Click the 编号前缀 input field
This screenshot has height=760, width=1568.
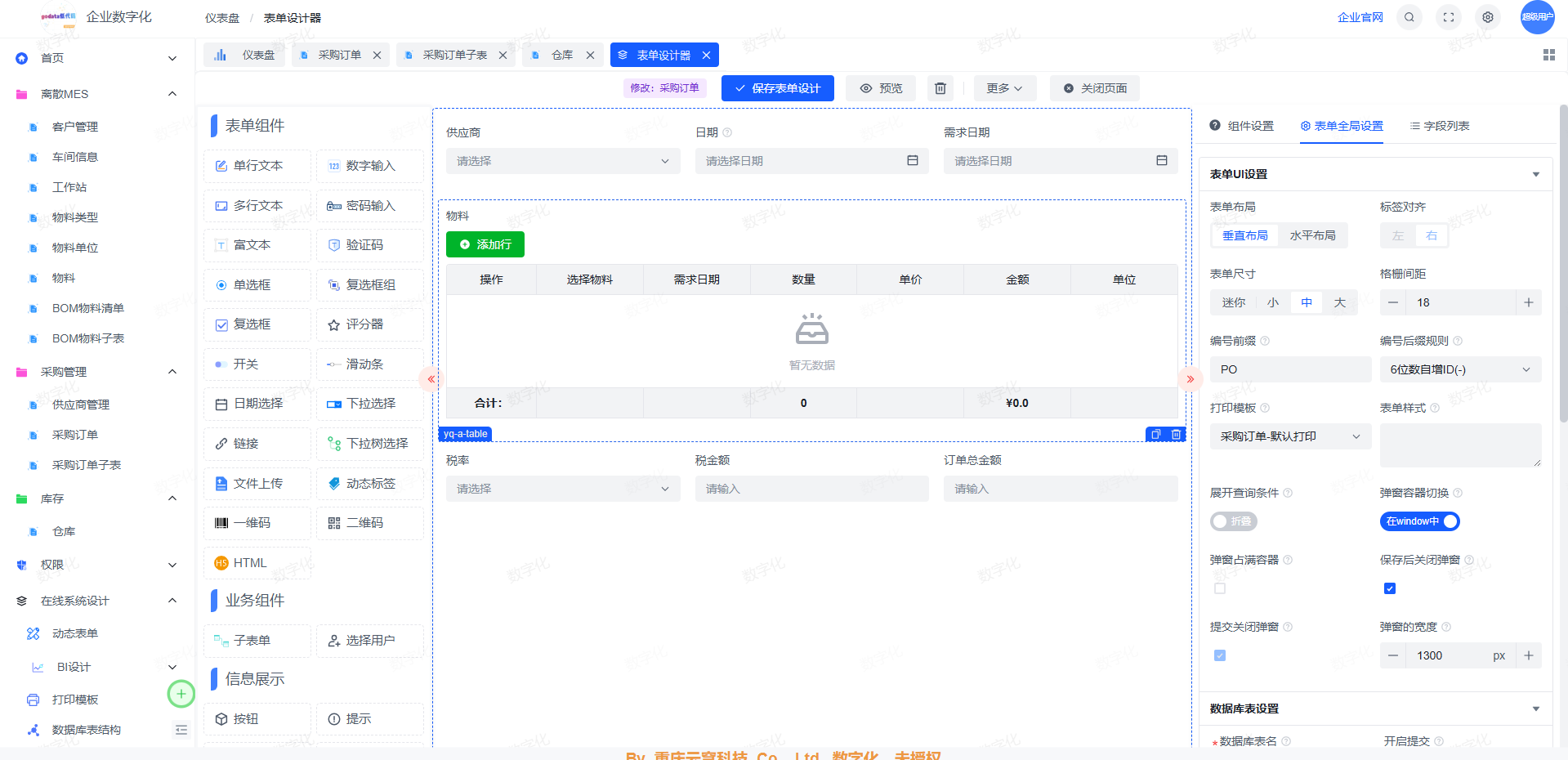click(1289, 369)
